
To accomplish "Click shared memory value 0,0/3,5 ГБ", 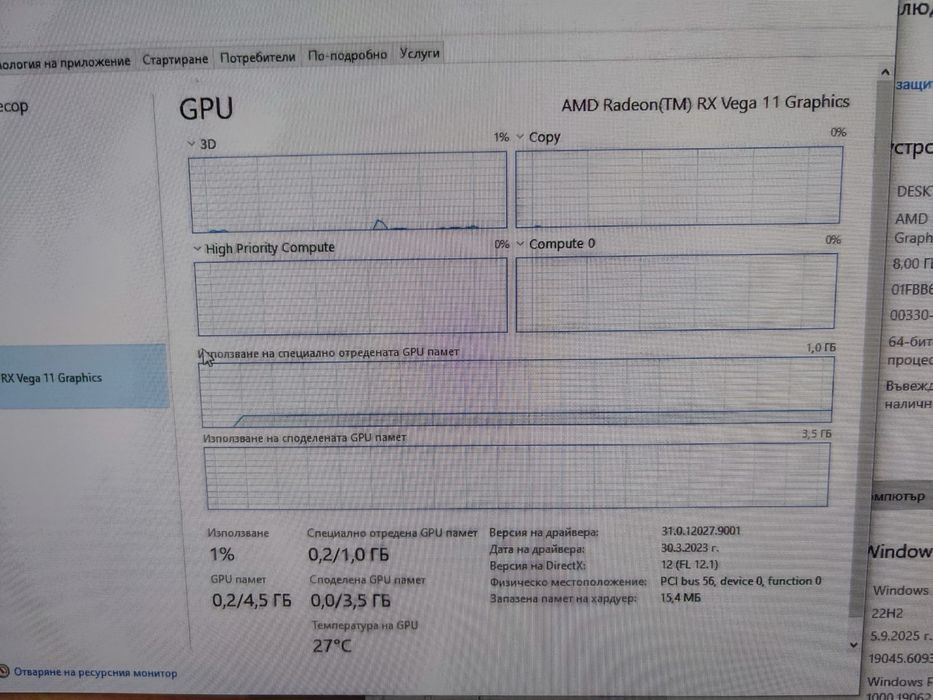I will [x=350, y=601].
